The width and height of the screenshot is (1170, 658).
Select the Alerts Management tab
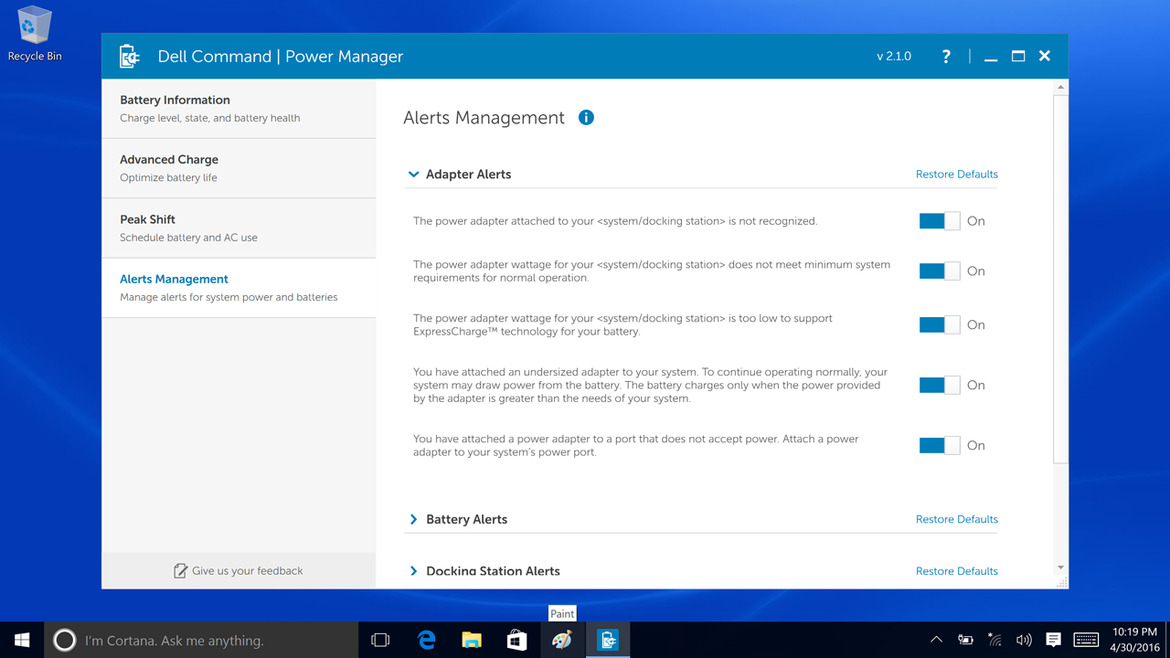239,287
